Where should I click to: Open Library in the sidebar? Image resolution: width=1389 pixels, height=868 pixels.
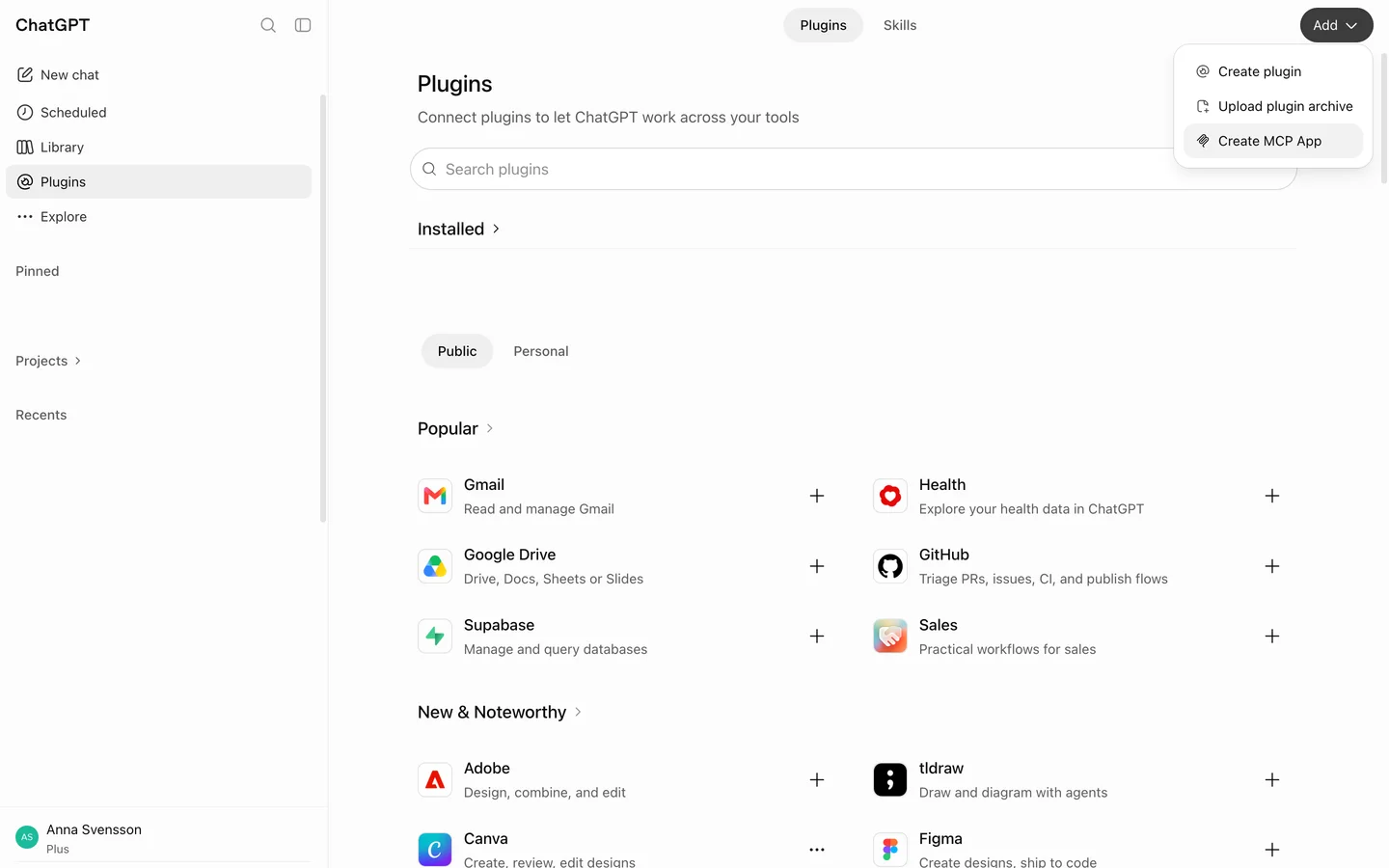tap(158, 147)
